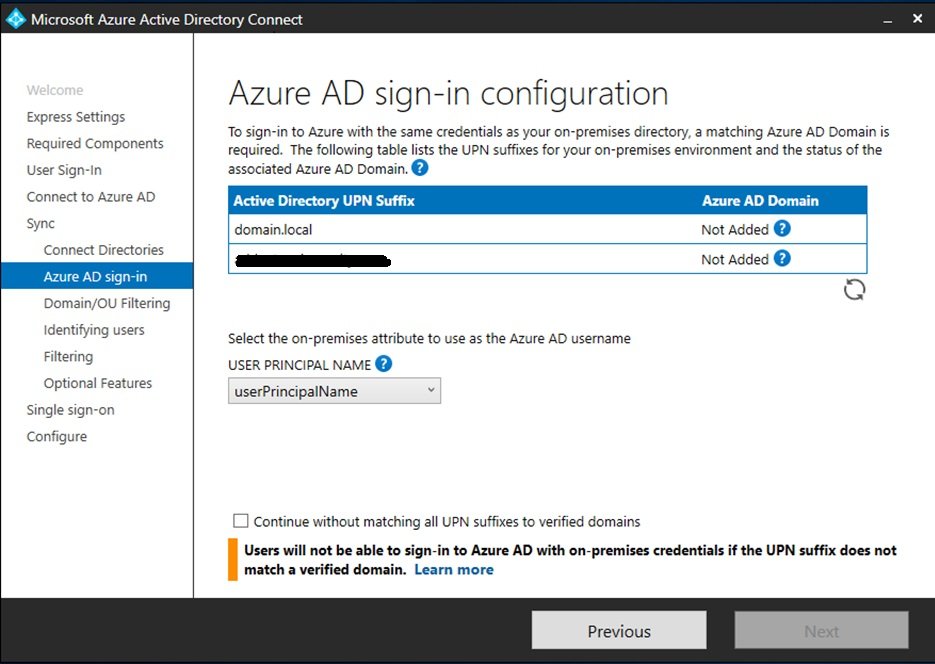
Task: Open the Connect to Azure AD step
Action: 91,197
